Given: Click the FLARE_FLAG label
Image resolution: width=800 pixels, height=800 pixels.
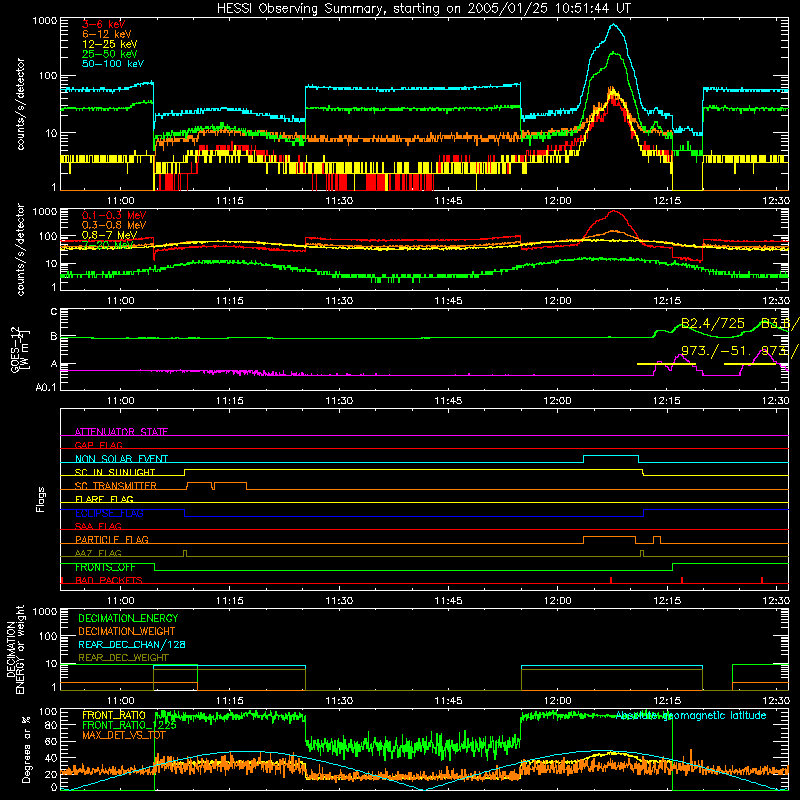Looking at the screenshot, I should (104, 499).
